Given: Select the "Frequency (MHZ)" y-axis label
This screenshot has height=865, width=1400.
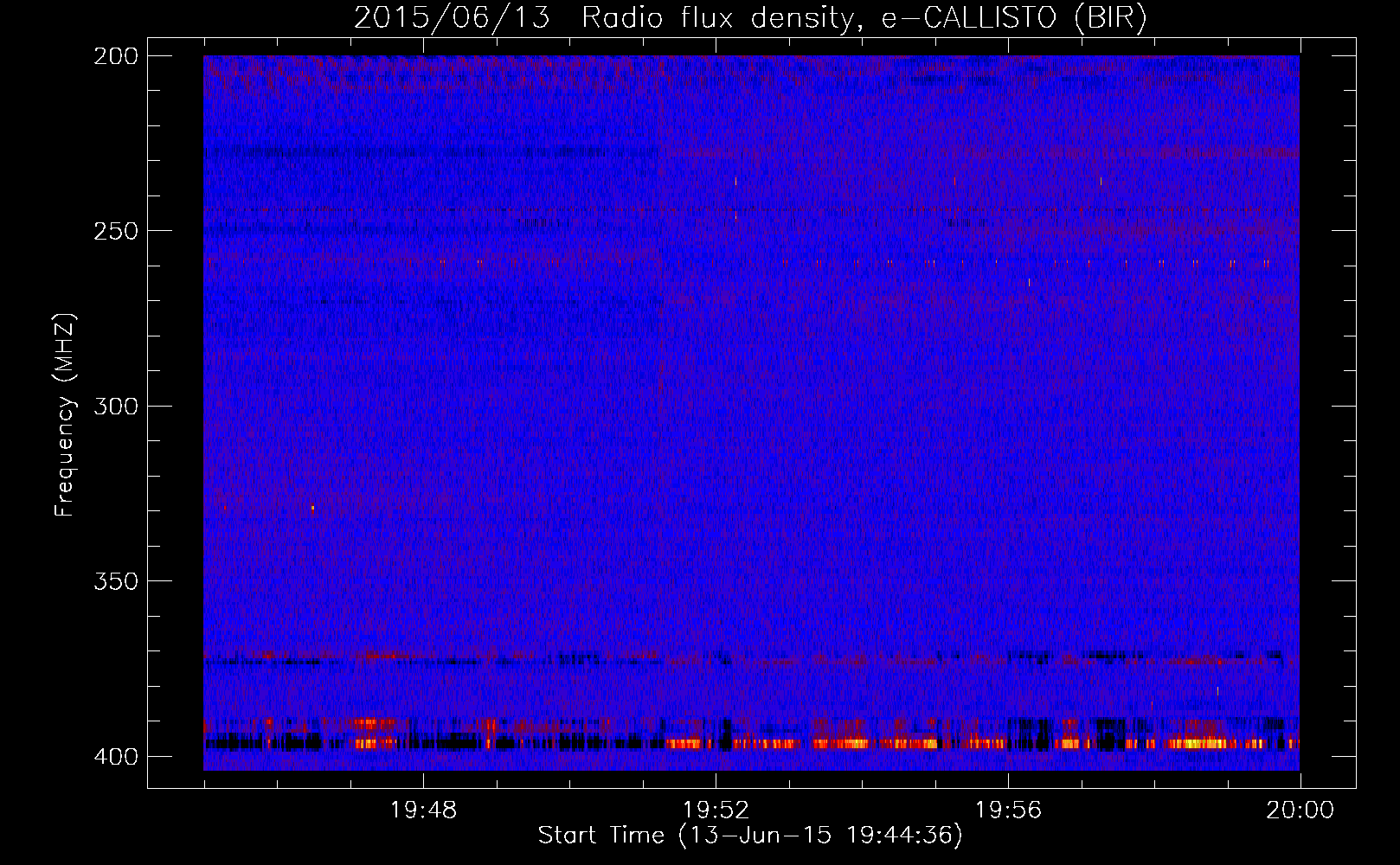Looking at the screenshot, I should point(65,415).
